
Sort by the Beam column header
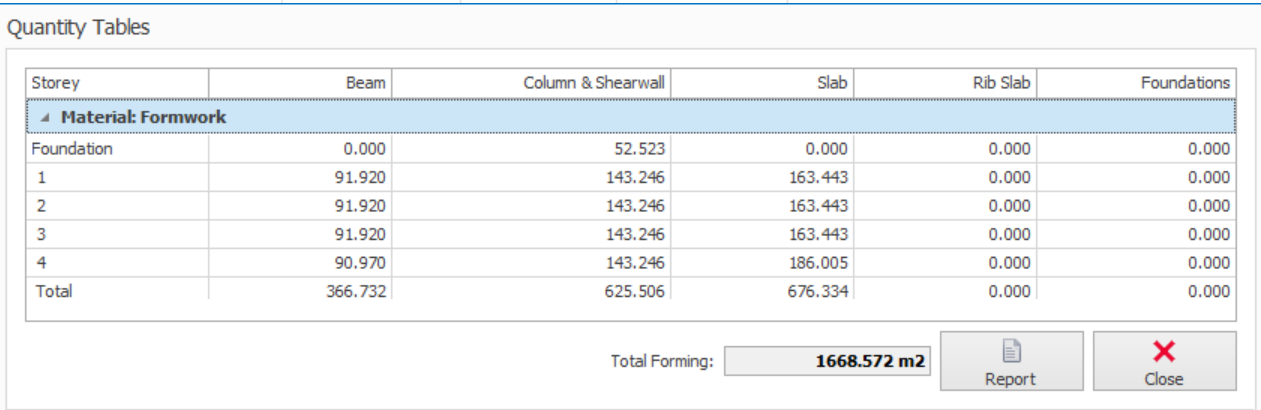click(x=300, y=83)
